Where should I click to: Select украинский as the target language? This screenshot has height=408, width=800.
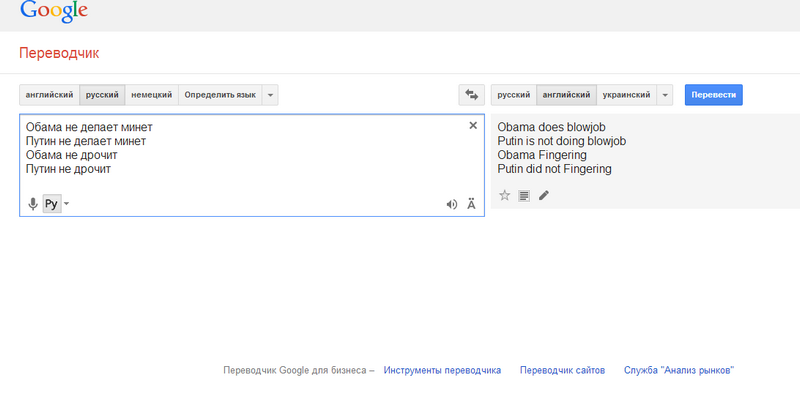(x=627, y=95)
